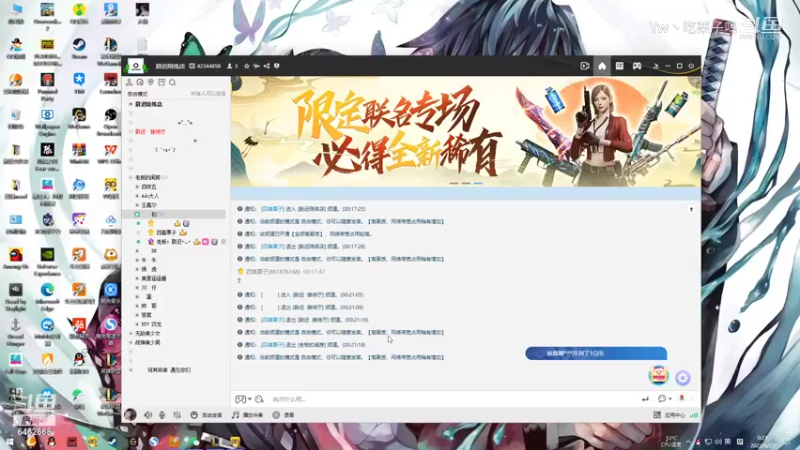Open the video live icon at top right
The height and width of the screenshot is (450, 800).
585,66
